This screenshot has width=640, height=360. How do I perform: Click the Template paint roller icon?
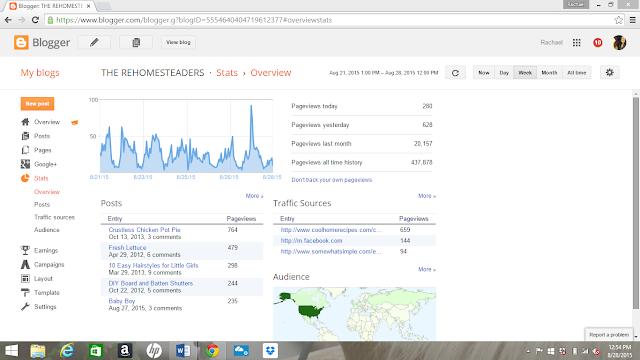pos(25,292)
